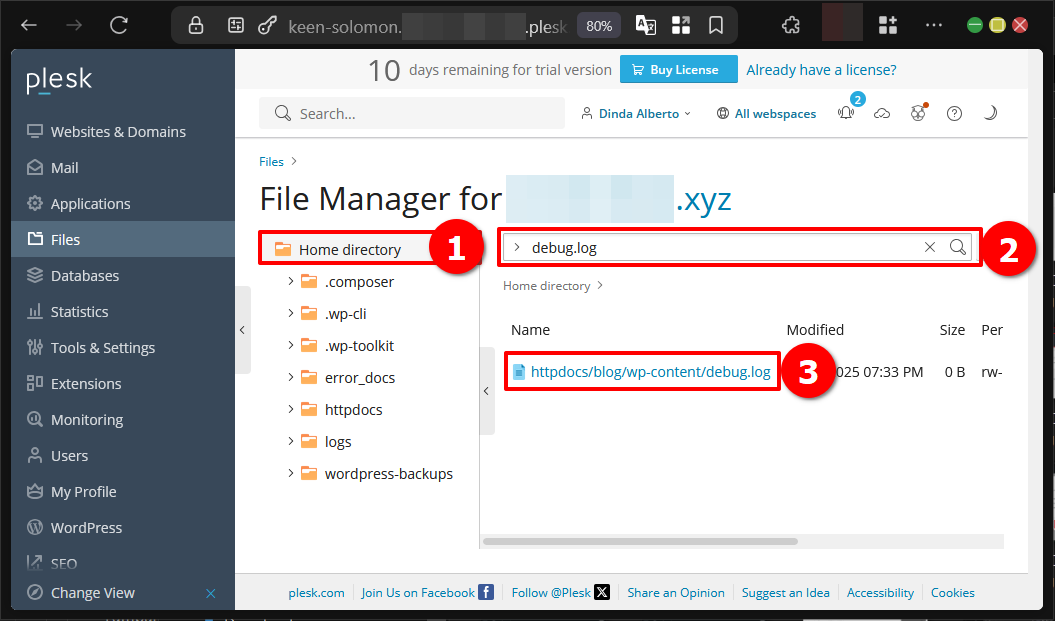1055x621 pixels.
Task: Click the help question-mark icon
Action: (x=954, y=113)
